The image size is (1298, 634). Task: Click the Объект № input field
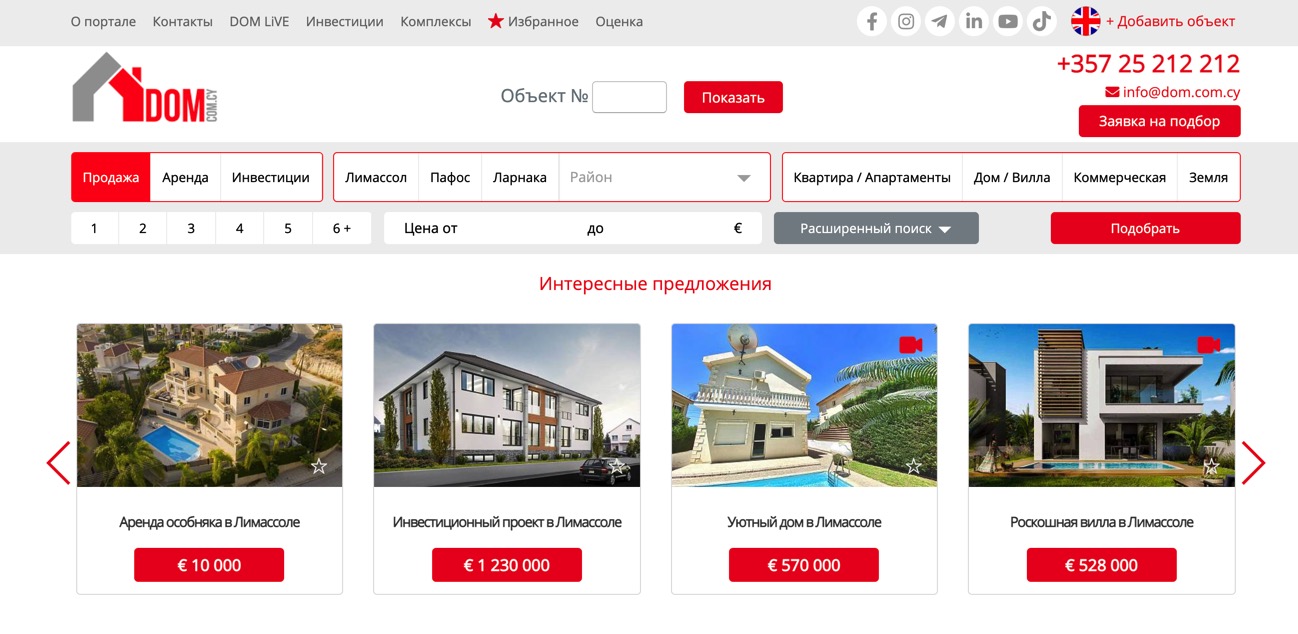(x=629, y=97)
